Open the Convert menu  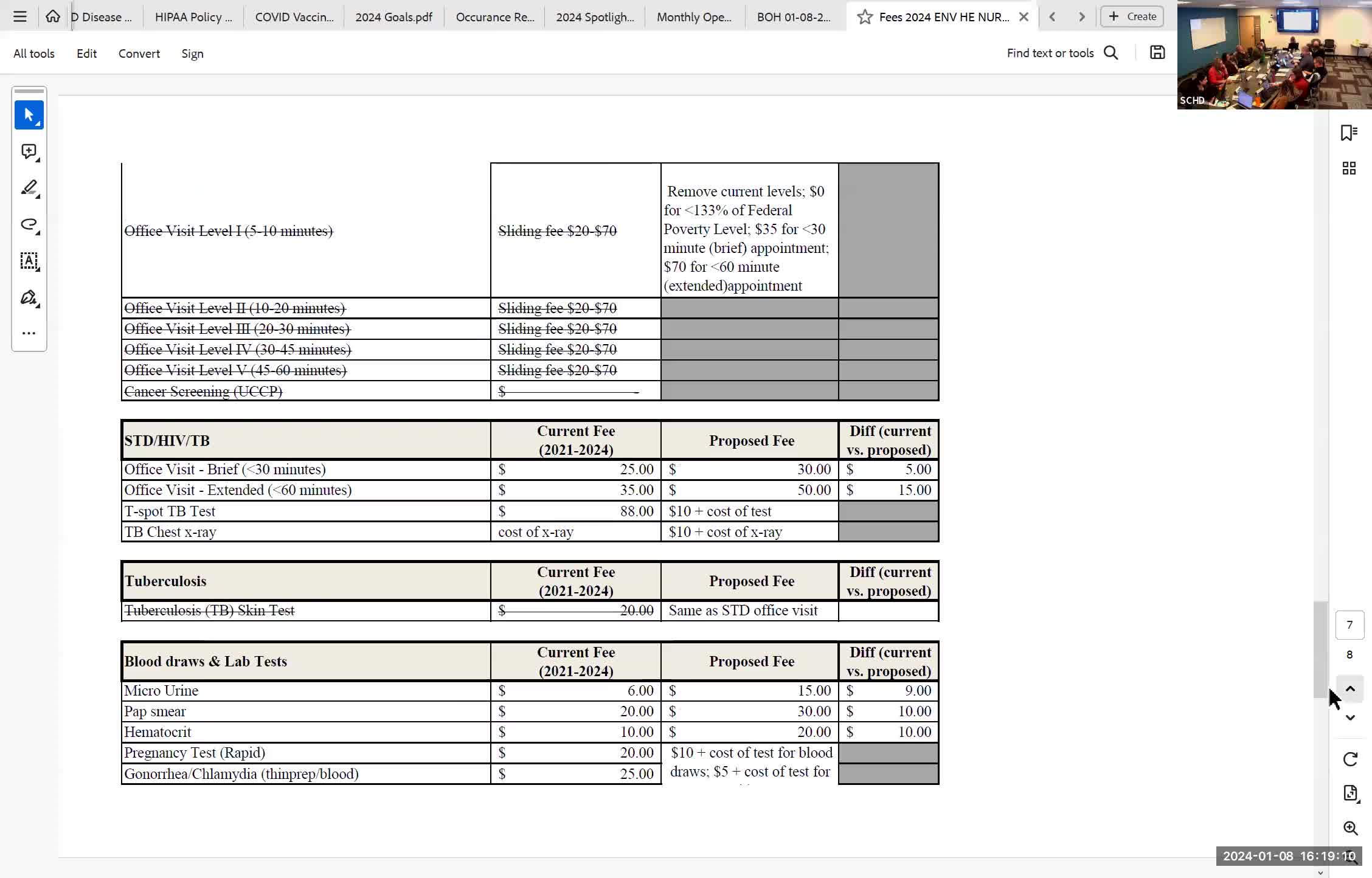click(x=139, y=54)
